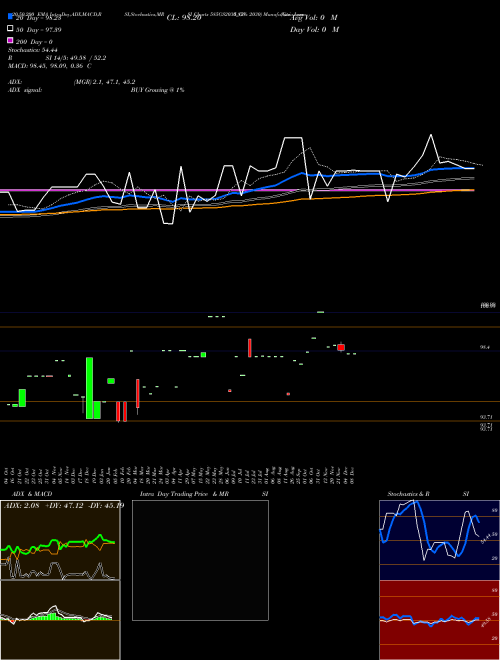500x660 pixels.
Task: Open the red-background RSI chart panel
Action: pyautogui.click(x=439, y=620)
